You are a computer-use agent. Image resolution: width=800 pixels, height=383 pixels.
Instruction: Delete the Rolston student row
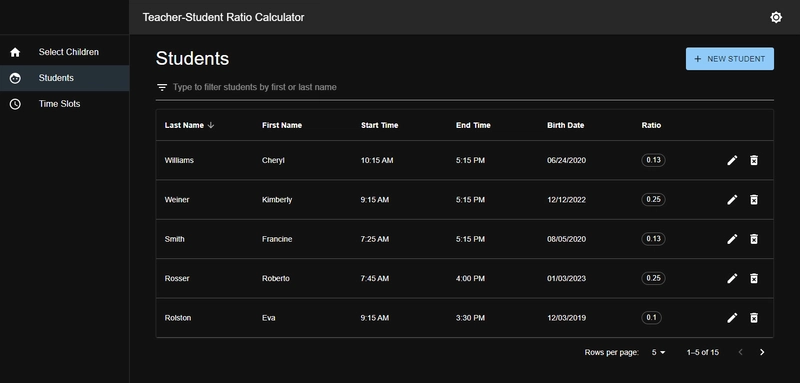point(754,318)
